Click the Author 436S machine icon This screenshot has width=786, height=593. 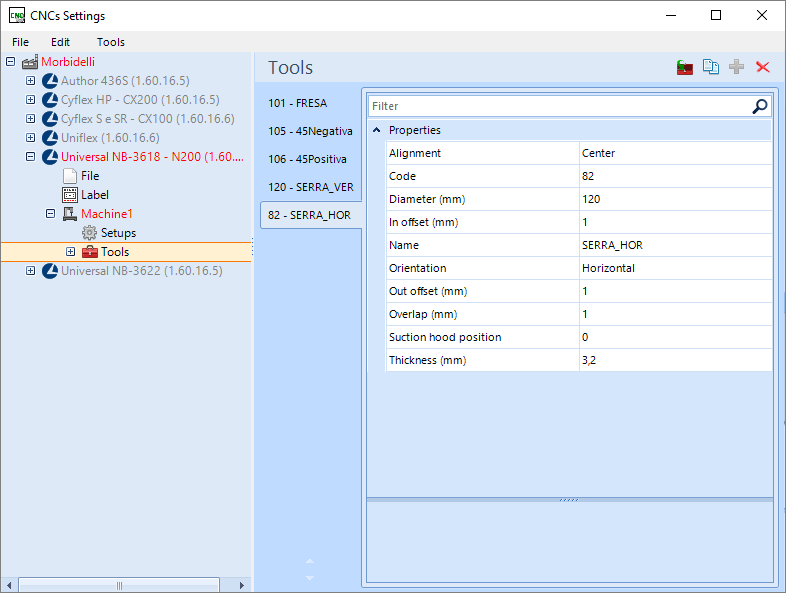point(50,81)
